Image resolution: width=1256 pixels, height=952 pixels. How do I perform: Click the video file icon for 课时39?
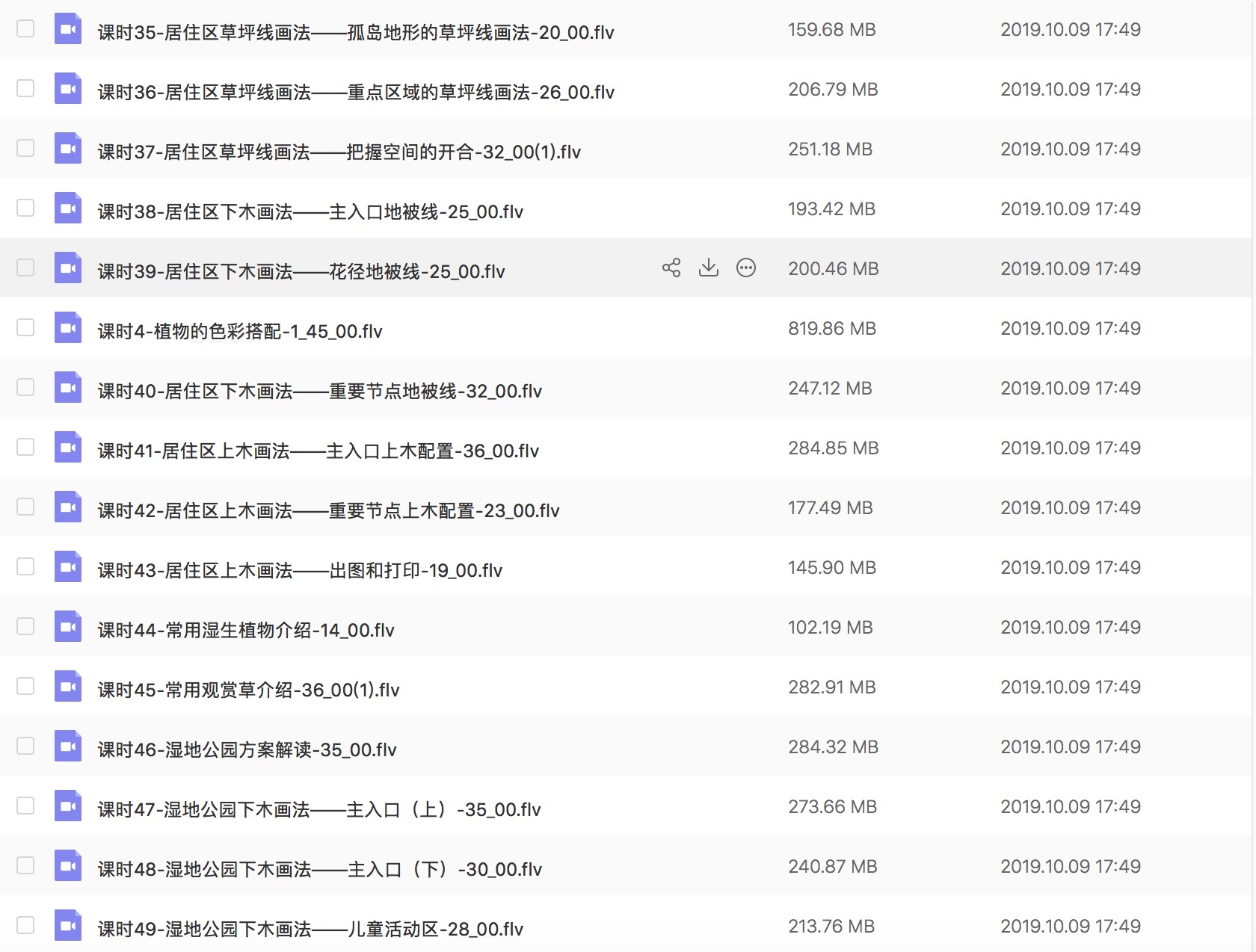coord(68,268)
